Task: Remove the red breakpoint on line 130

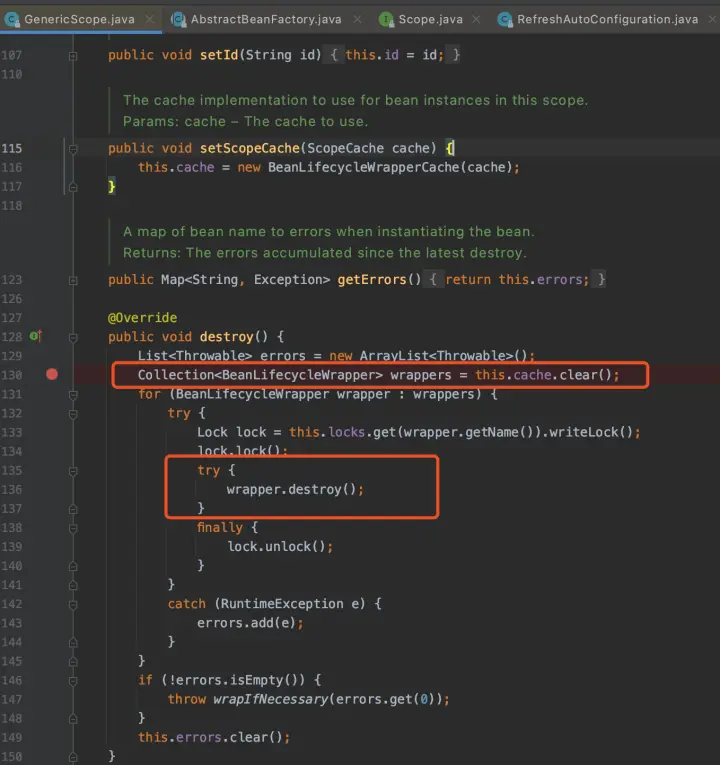Action: 52,375
